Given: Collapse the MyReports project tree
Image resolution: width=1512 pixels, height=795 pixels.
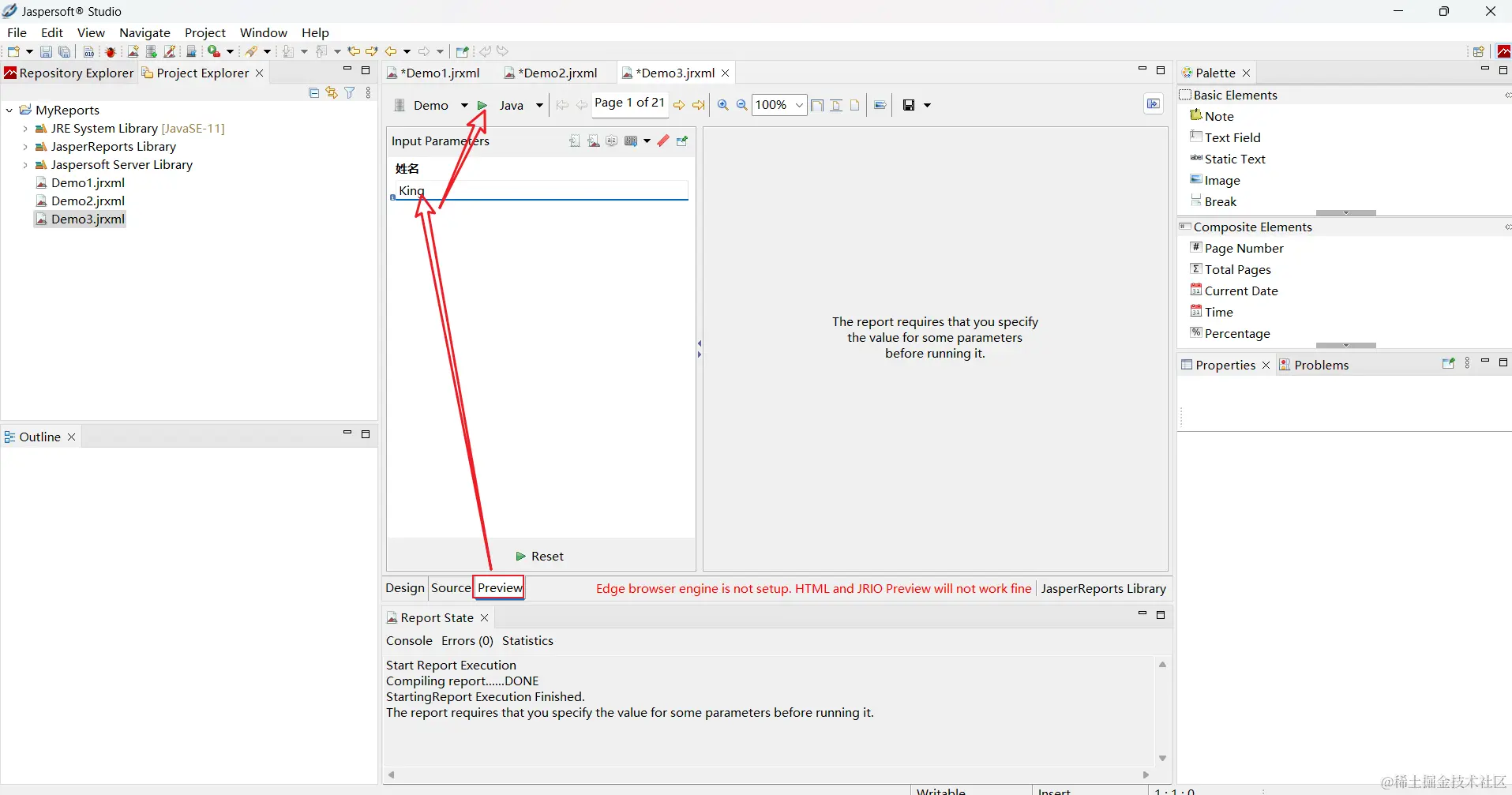Looking at the screenshot, I should coord(9,110).
